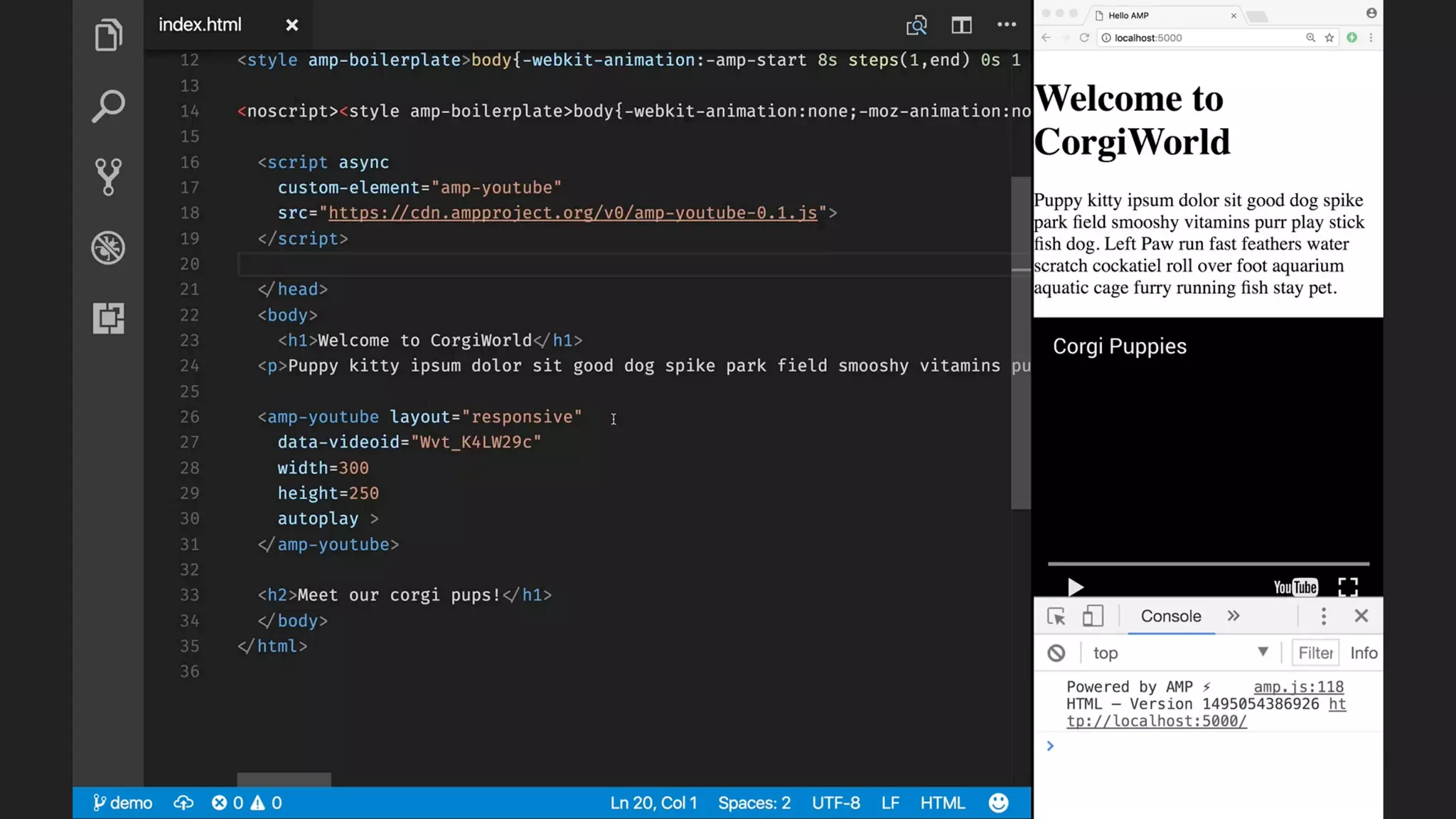Image resolution: width=1456 pixels, height=819 pixels.
Task: Toggle inspect element picker in DevTools
Action: [x=1056, y=616]
